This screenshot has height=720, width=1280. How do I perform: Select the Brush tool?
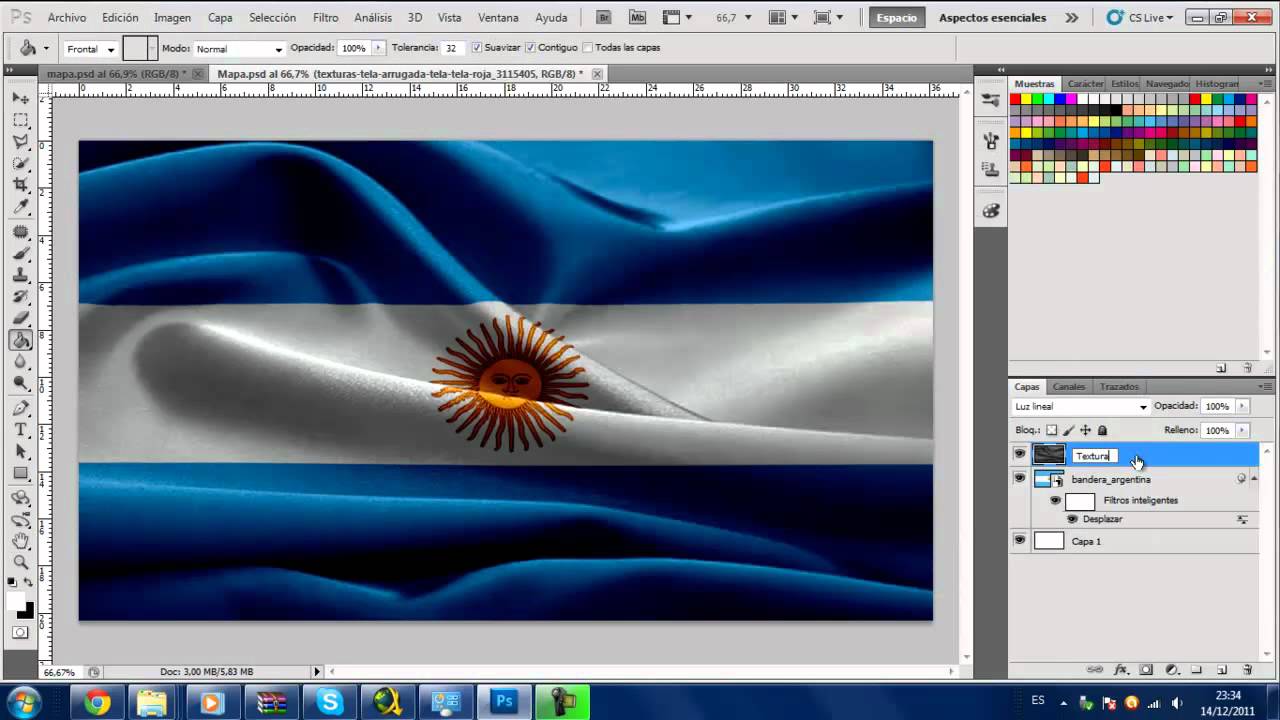point(20,254)
